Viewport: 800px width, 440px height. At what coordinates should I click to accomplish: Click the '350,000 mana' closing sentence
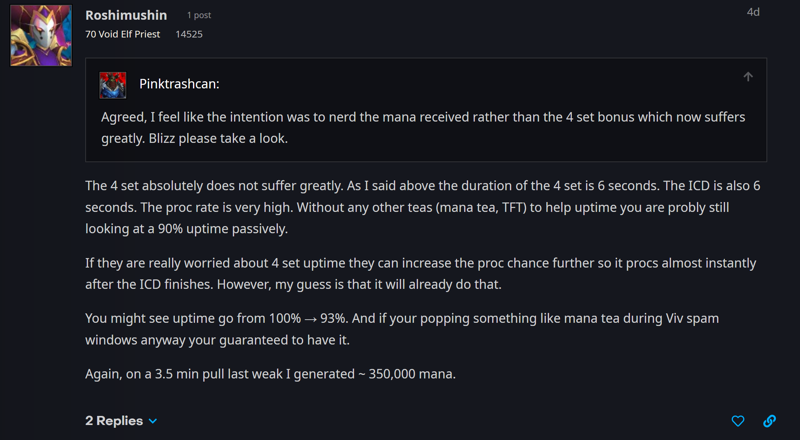(270, 374)
